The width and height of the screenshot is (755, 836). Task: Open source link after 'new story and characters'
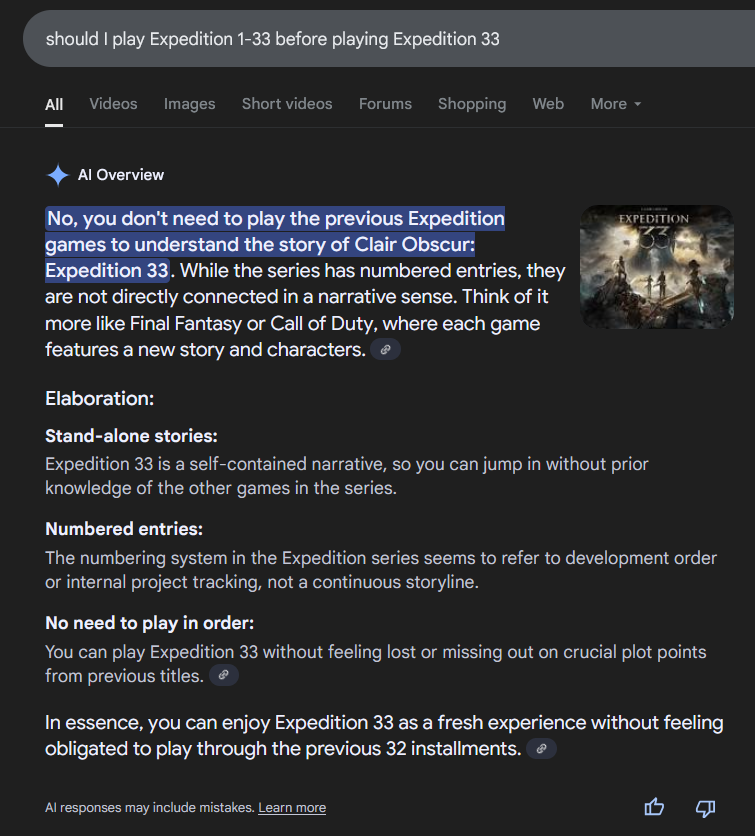pyautogui.click(x=385, y=350)
